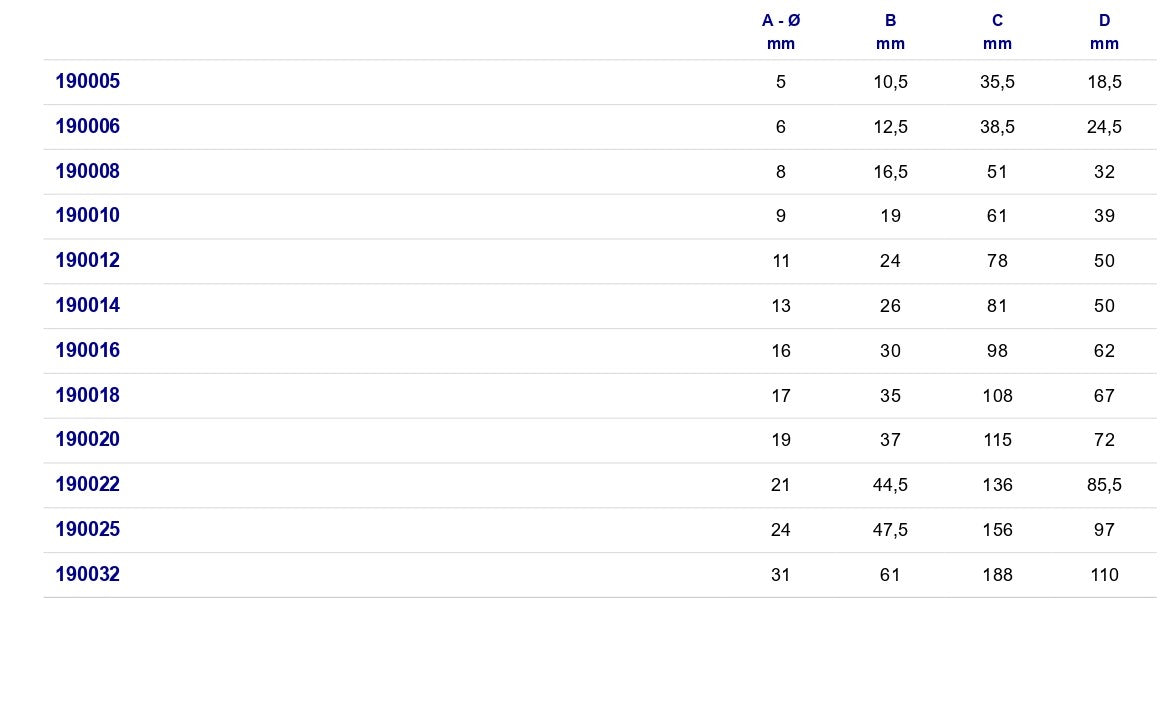Open product link 190005
The image size is (1162, 709).
[87, 81]
